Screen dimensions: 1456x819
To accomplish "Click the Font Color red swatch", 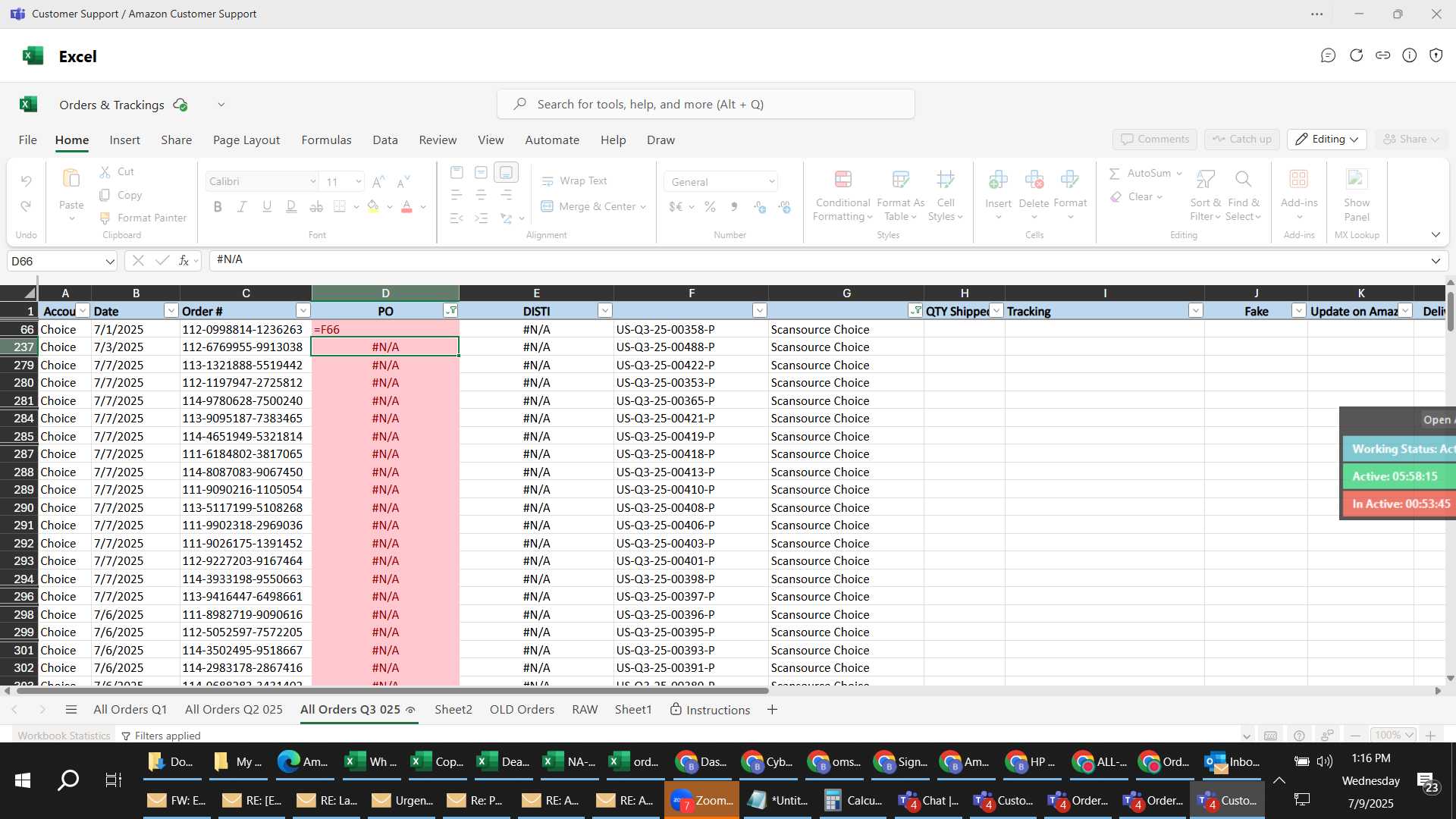I will (406, 206).
